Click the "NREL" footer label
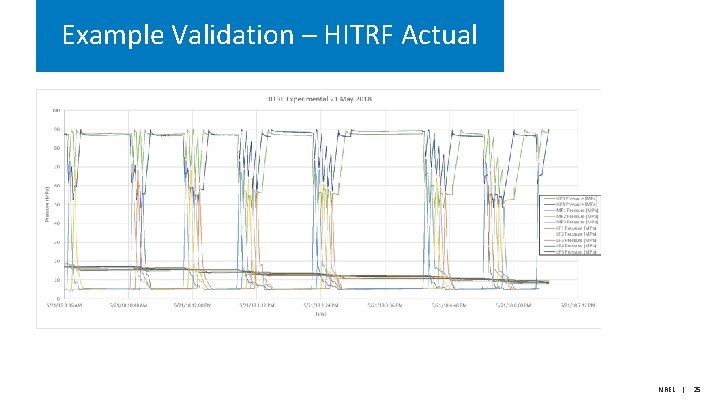The image size is (720, 405). click(x=667, y=389)
